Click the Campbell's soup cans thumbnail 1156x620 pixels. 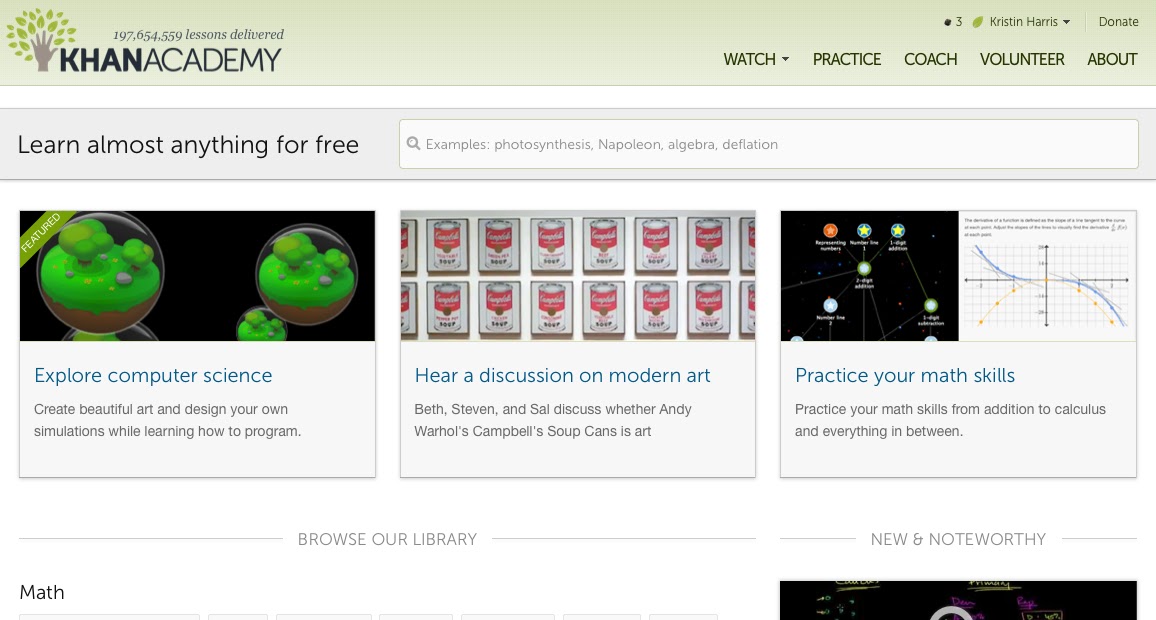578,276
